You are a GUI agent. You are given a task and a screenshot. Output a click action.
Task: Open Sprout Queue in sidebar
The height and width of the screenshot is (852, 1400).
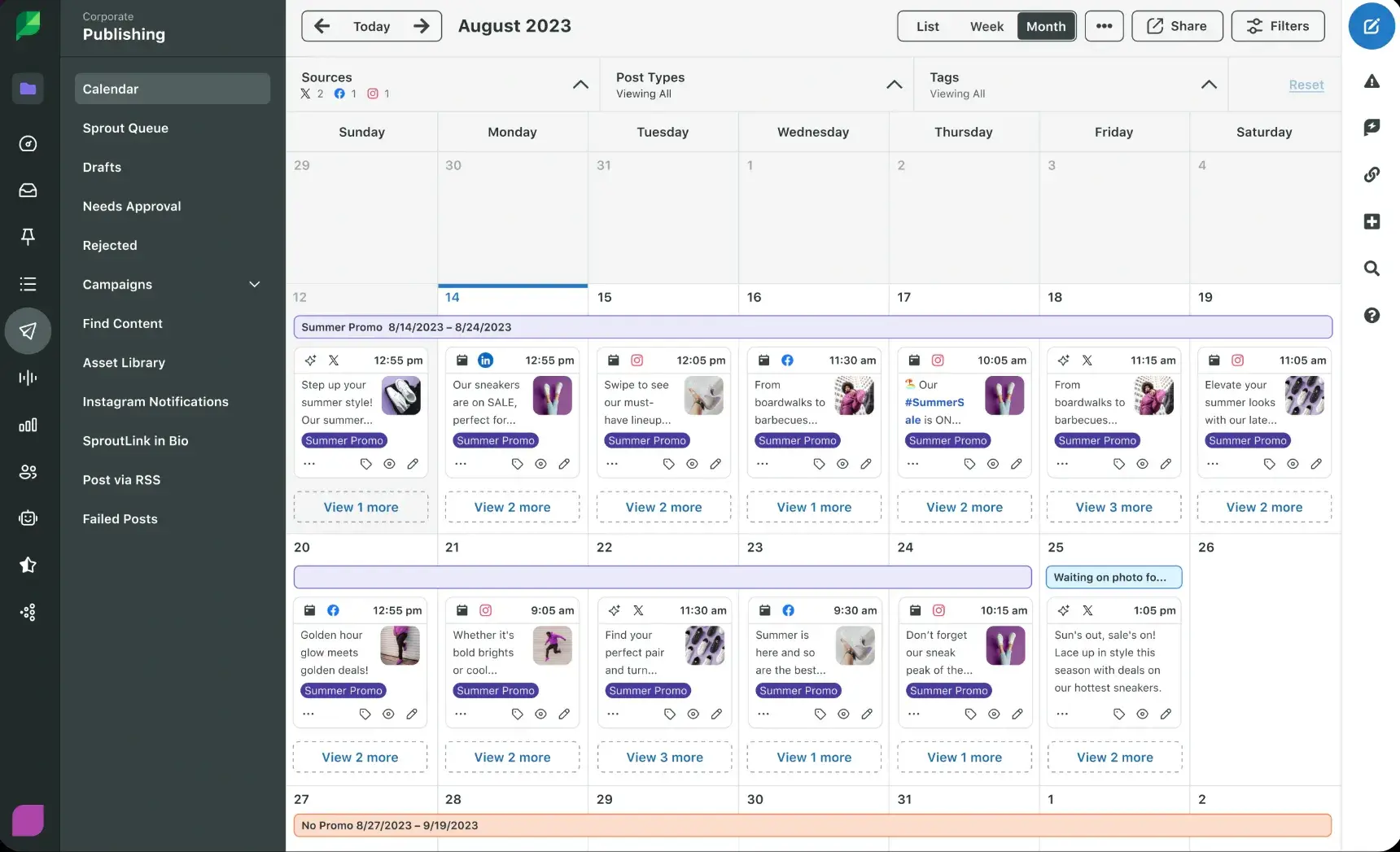[173, 128]
